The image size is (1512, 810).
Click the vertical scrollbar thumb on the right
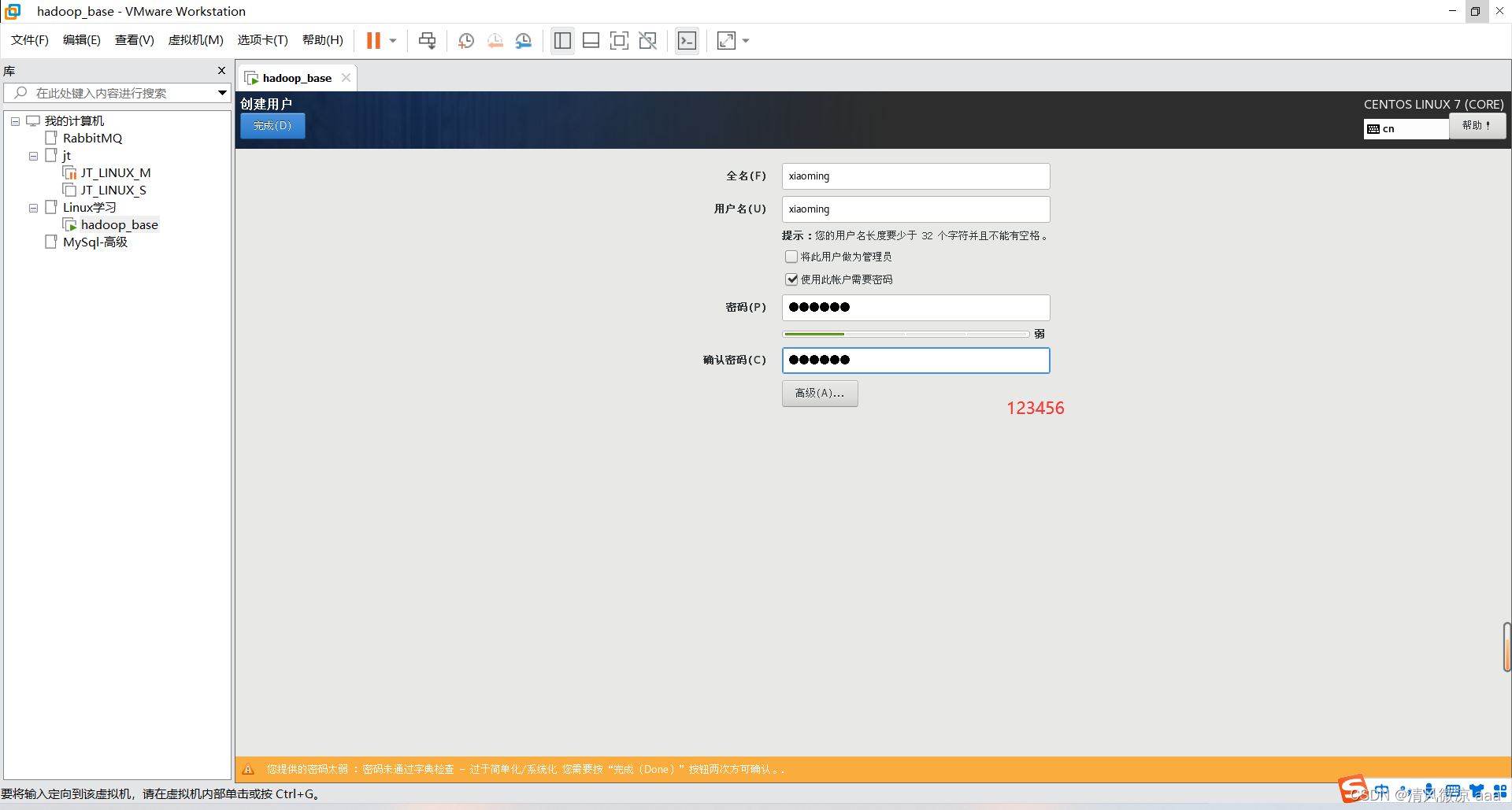[1506, 647]
